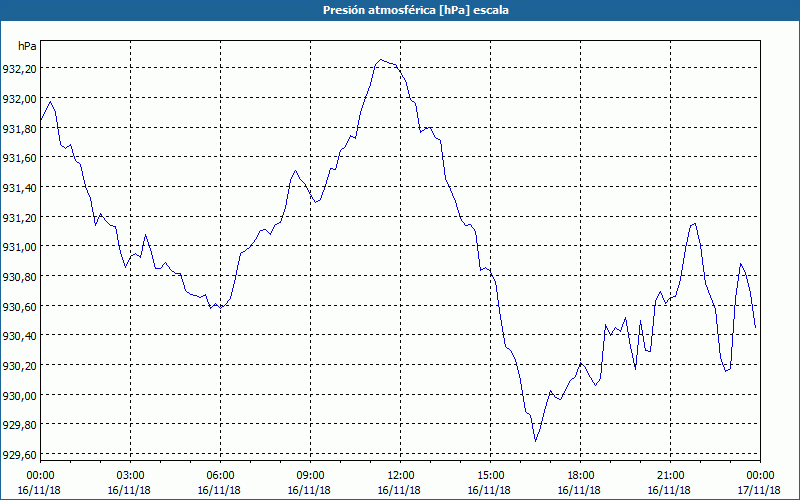The height and width of the screenshot is (500, 800).
Task: Click the 00:00 label above 16/11/18
Action: 40,476
